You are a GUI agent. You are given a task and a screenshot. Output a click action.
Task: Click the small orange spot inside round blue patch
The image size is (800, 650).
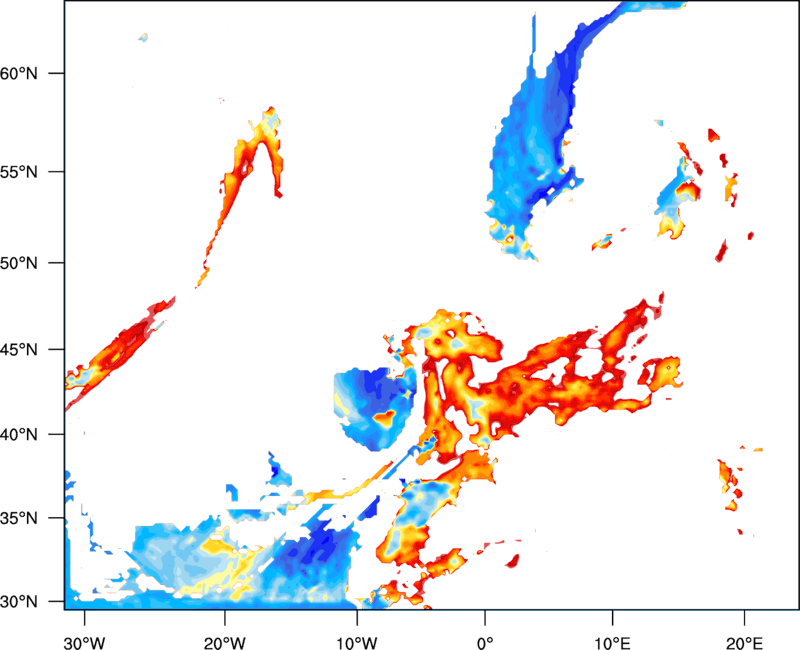point(383,418)
